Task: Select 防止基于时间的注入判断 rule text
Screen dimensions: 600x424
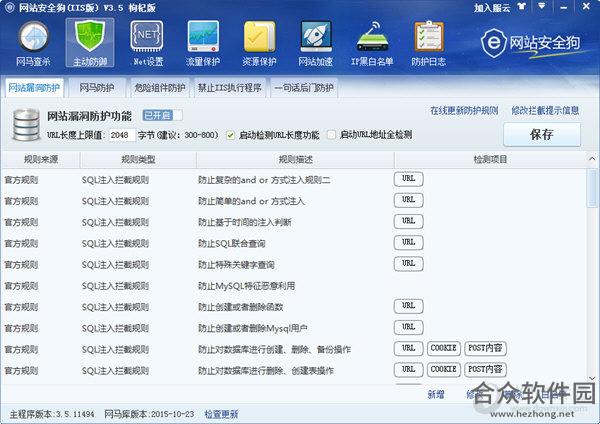Action: [245, 222]
